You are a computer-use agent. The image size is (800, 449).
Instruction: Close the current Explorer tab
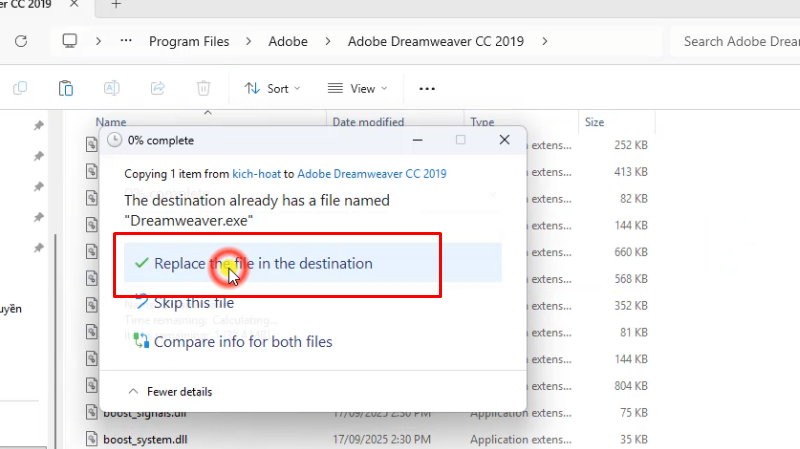74,4
